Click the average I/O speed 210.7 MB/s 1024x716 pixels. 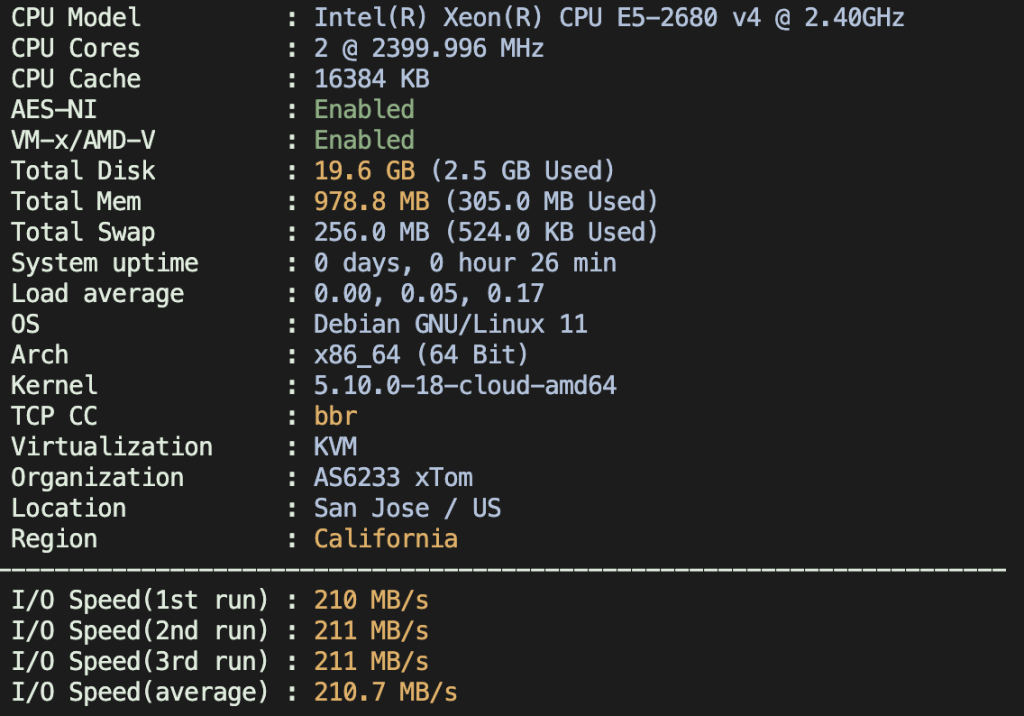point(385,693)
